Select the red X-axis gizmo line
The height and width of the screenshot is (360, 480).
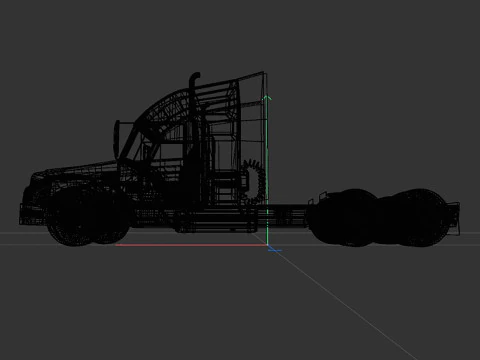point(191,245)
